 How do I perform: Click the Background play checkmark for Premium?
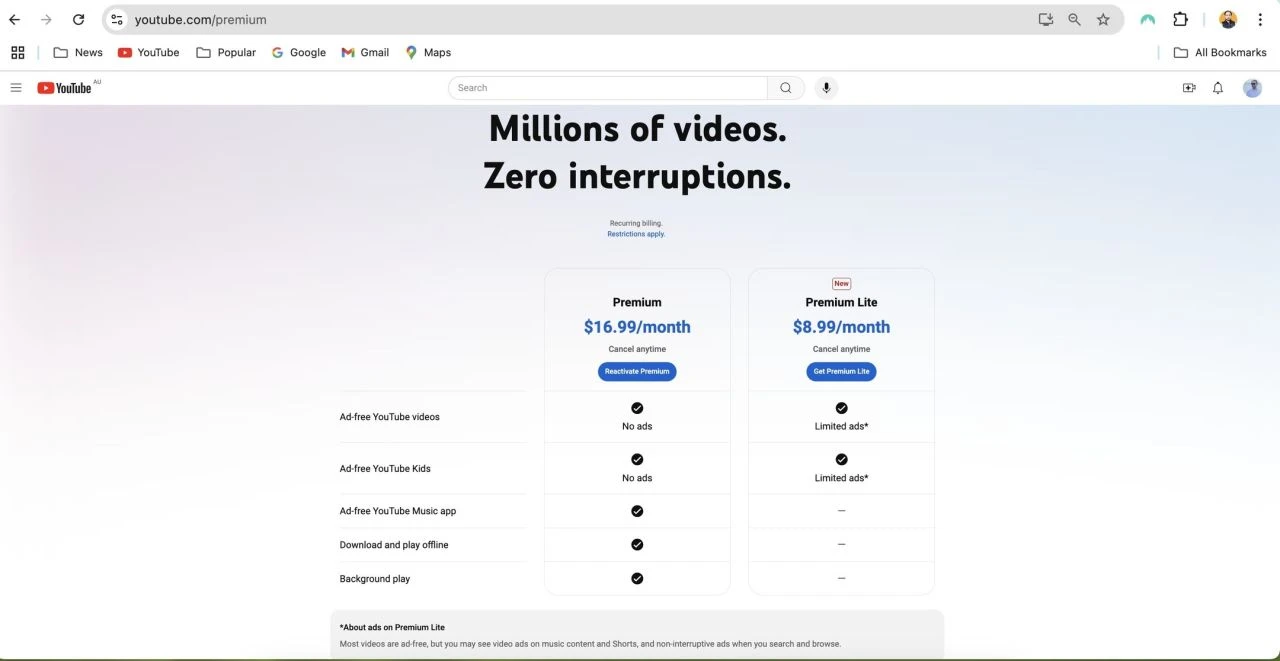[637, 578]
